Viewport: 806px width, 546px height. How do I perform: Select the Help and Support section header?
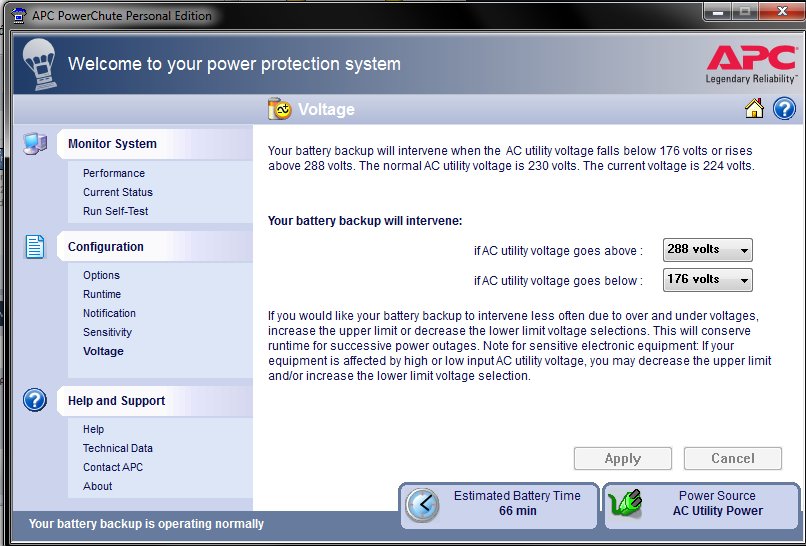155,401
